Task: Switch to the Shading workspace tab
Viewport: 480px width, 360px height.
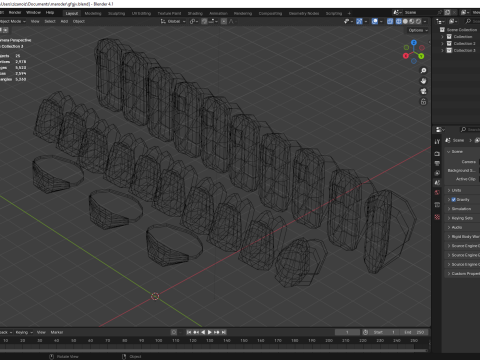Action: 195,13
